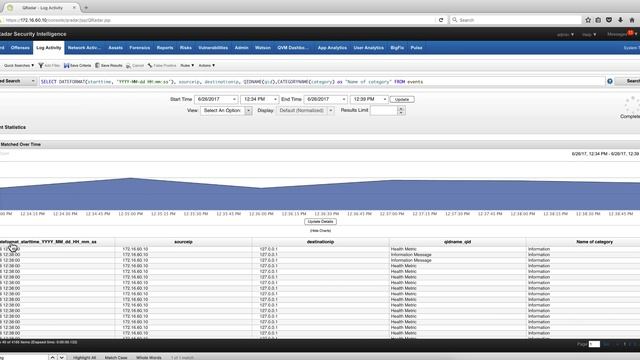Screen dimensions: 640x360
Task: Click the browser Search box
Action: (x=516, y=20)
